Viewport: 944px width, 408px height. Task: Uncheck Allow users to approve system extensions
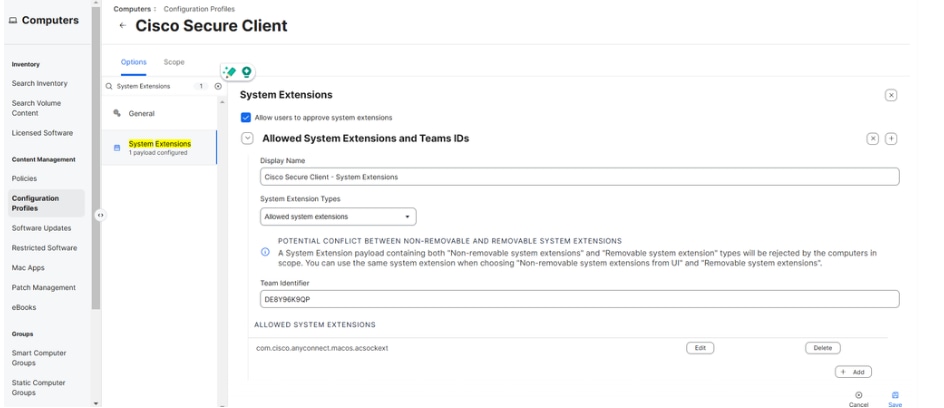[x=247, y=118]
